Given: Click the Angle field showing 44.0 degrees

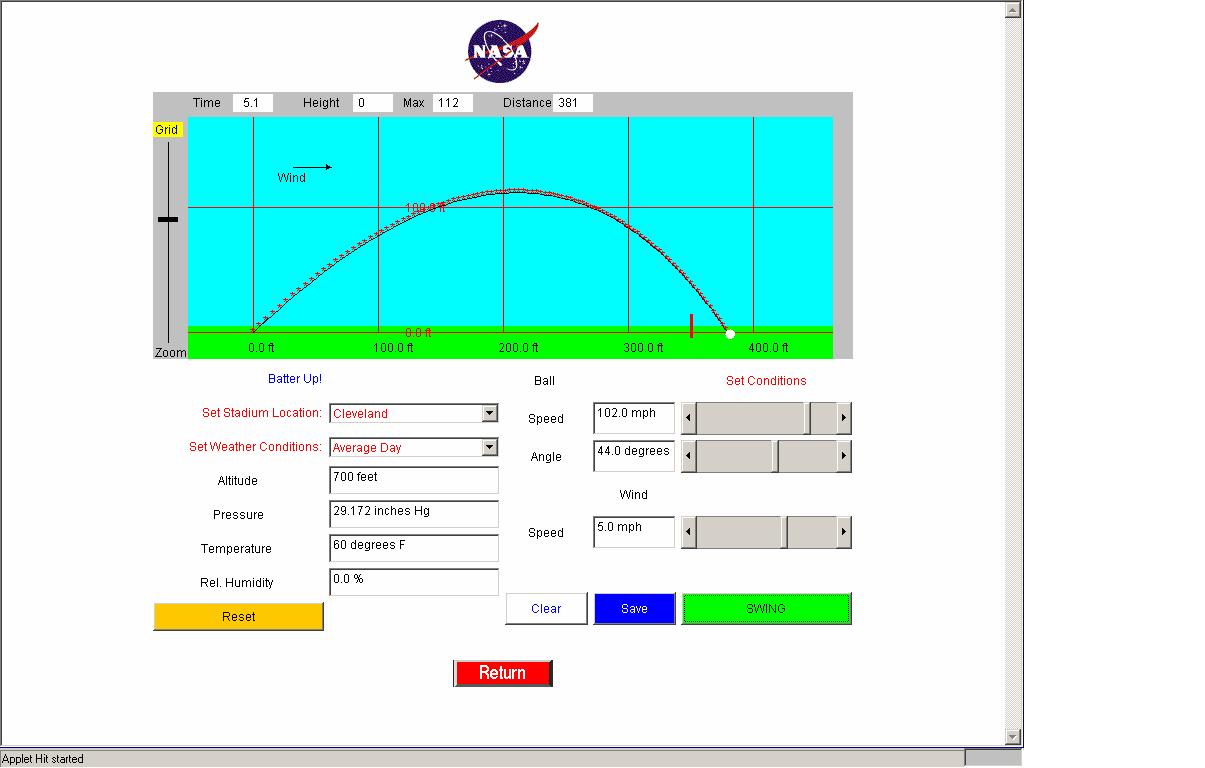Looking at the screenshot, I should 634,456.
